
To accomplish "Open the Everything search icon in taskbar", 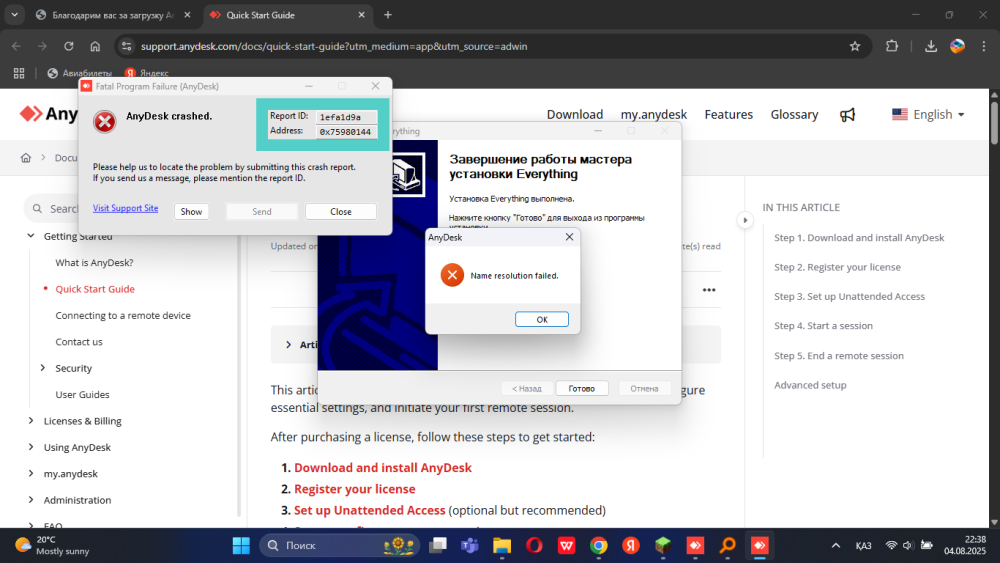I will click(x=727, y=546).
